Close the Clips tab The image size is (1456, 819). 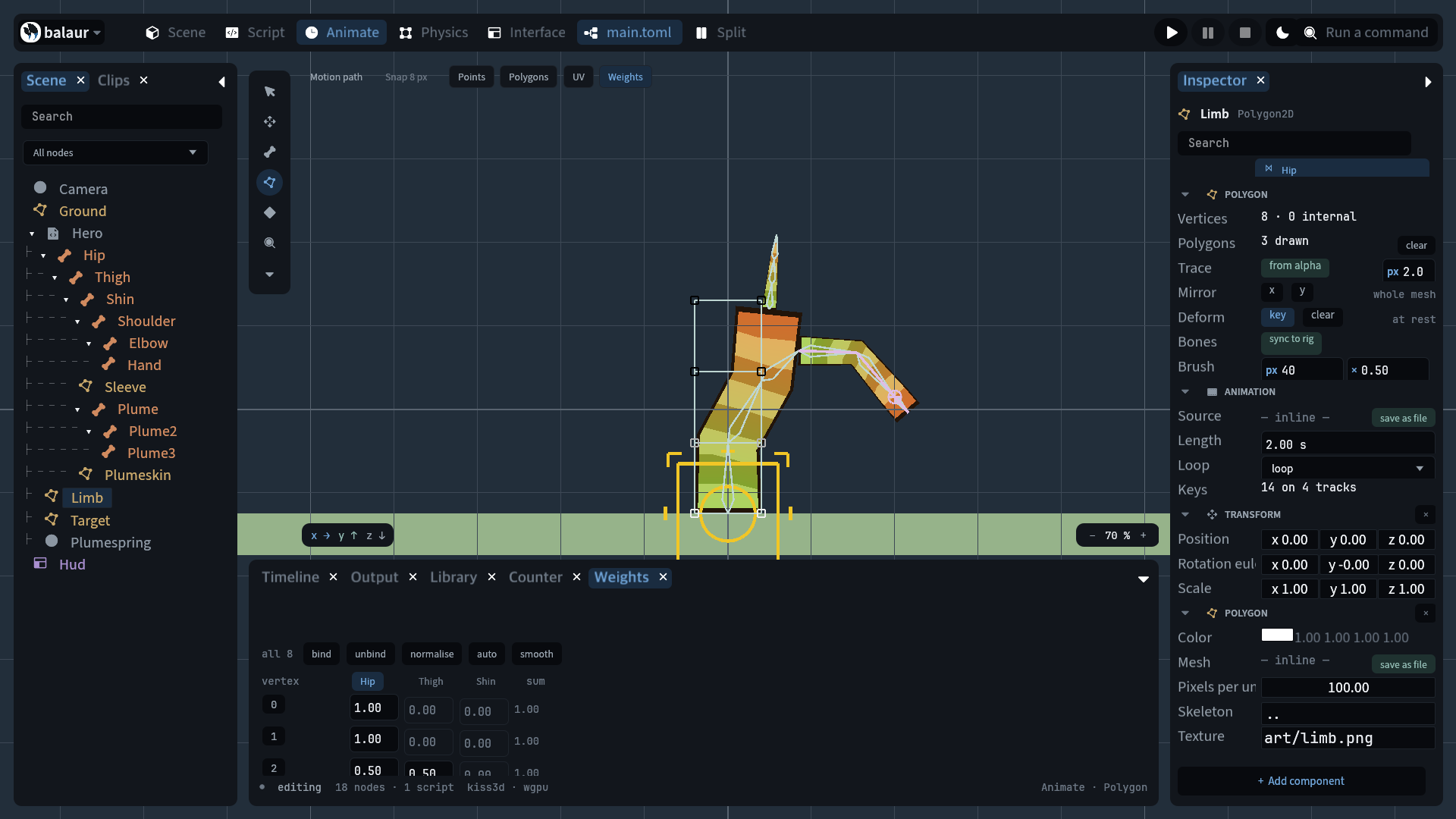(143, 80)
